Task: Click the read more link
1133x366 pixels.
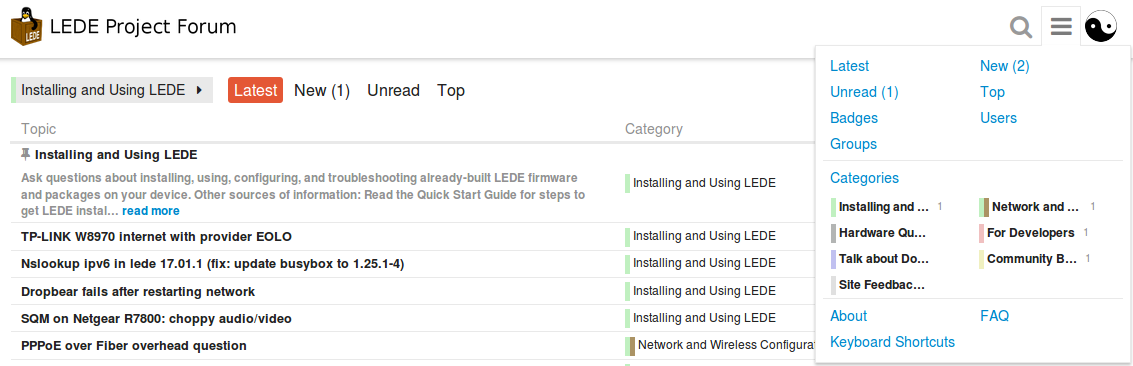Action: click(151, 211)
